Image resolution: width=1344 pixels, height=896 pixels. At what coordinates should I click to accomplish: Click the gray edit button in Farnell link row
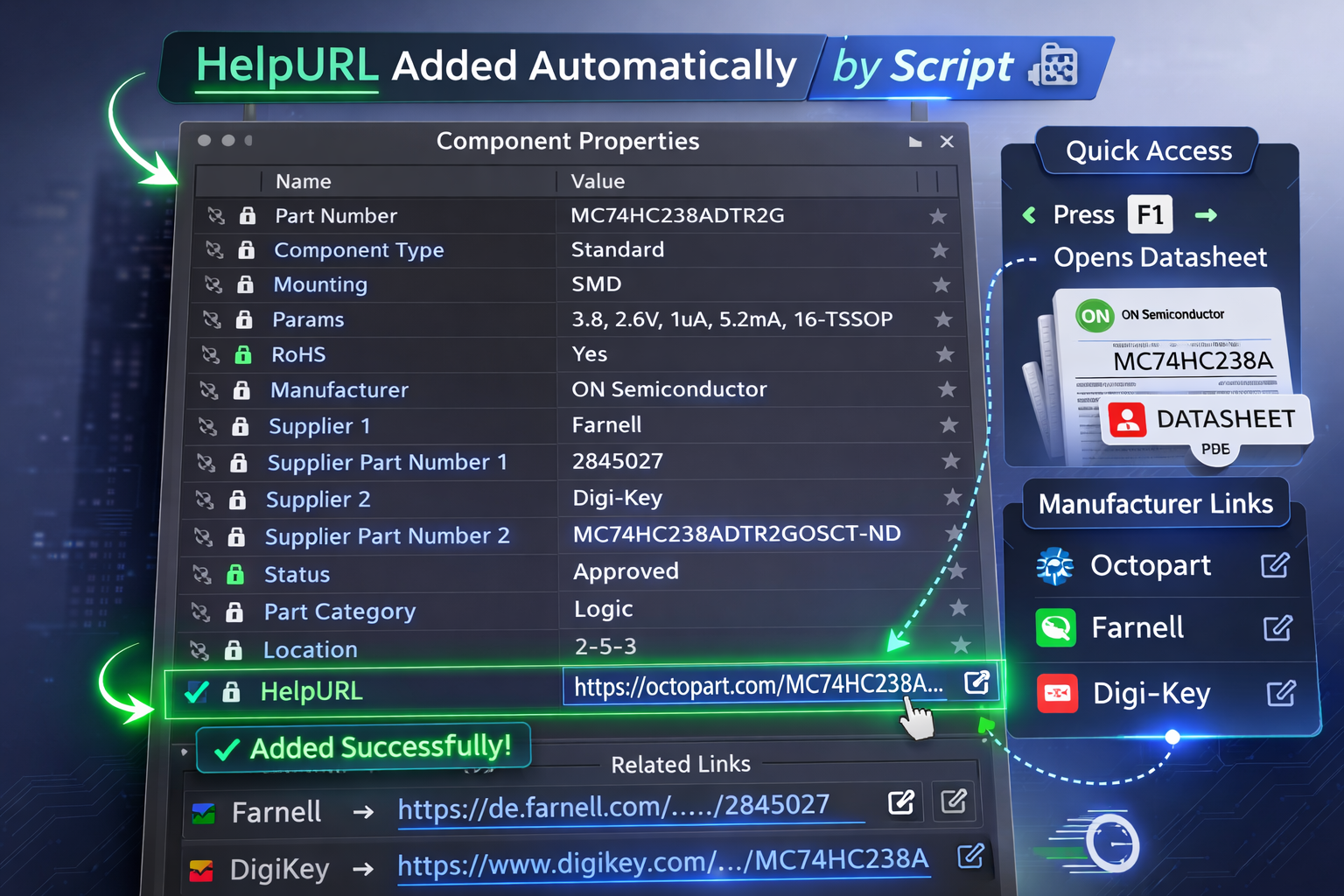(x=954, y=801)
